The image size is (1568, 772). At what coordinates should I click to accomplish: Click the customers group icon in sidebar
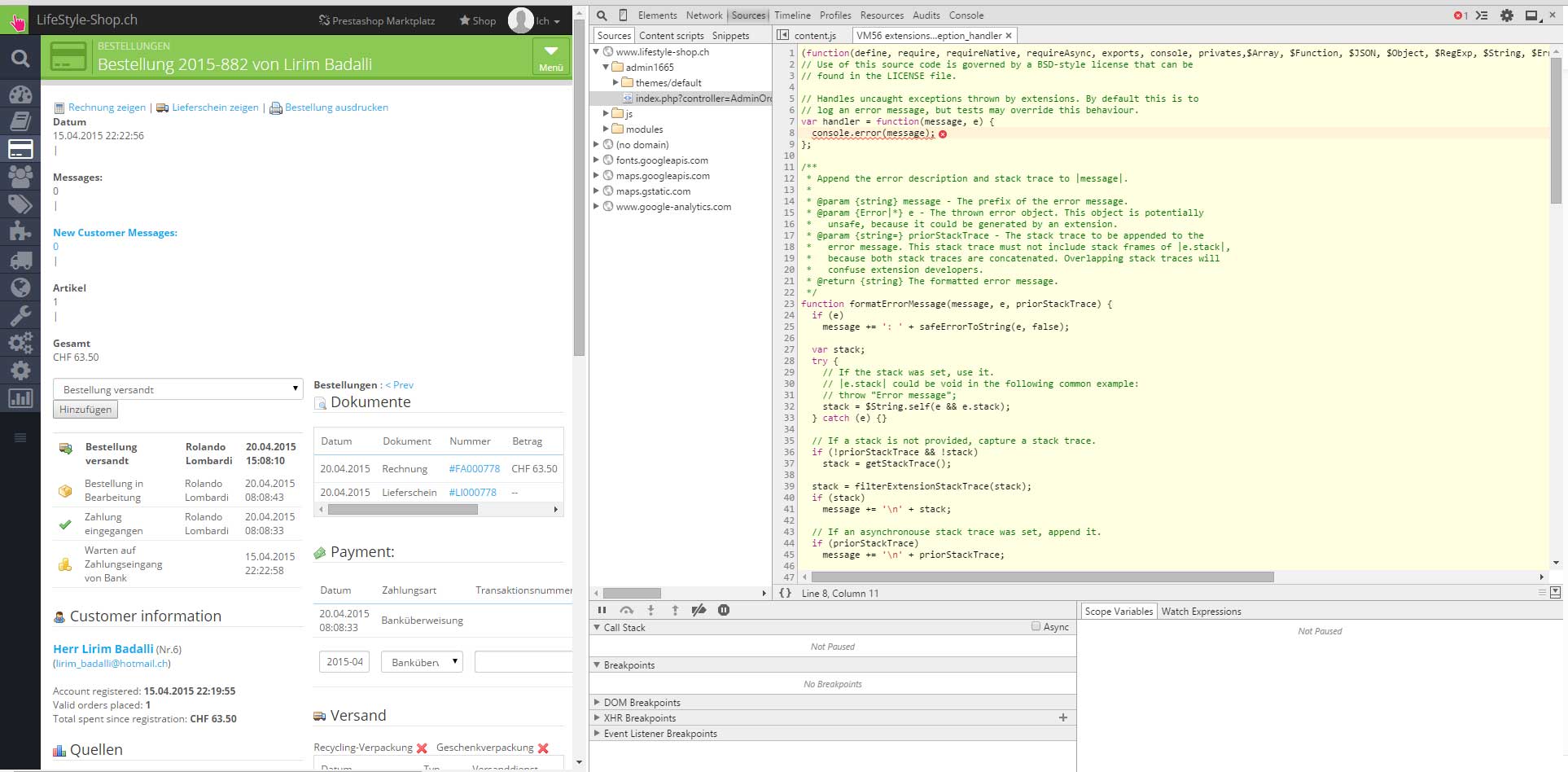[20, 176]
